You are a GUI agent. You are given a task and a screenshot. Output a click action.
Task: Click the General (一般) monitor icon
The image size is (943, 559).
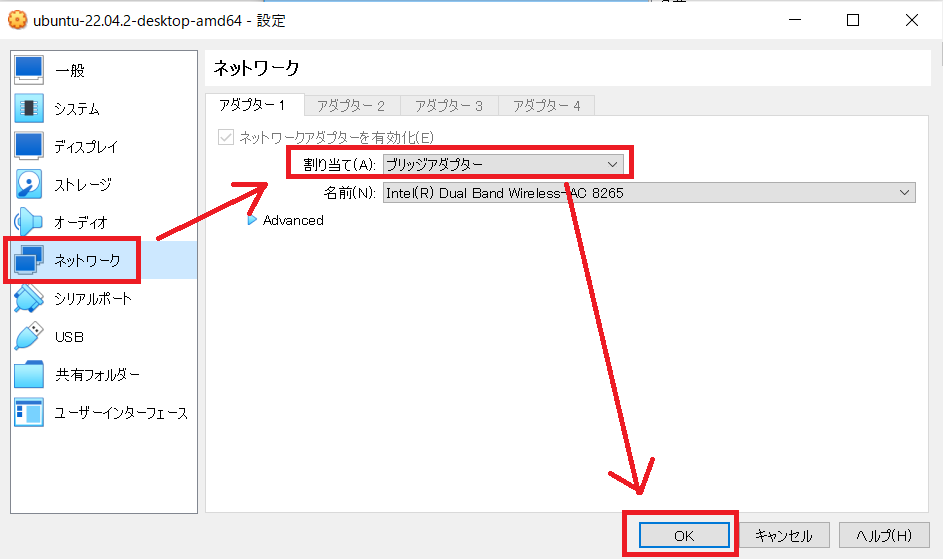(29, 70)
